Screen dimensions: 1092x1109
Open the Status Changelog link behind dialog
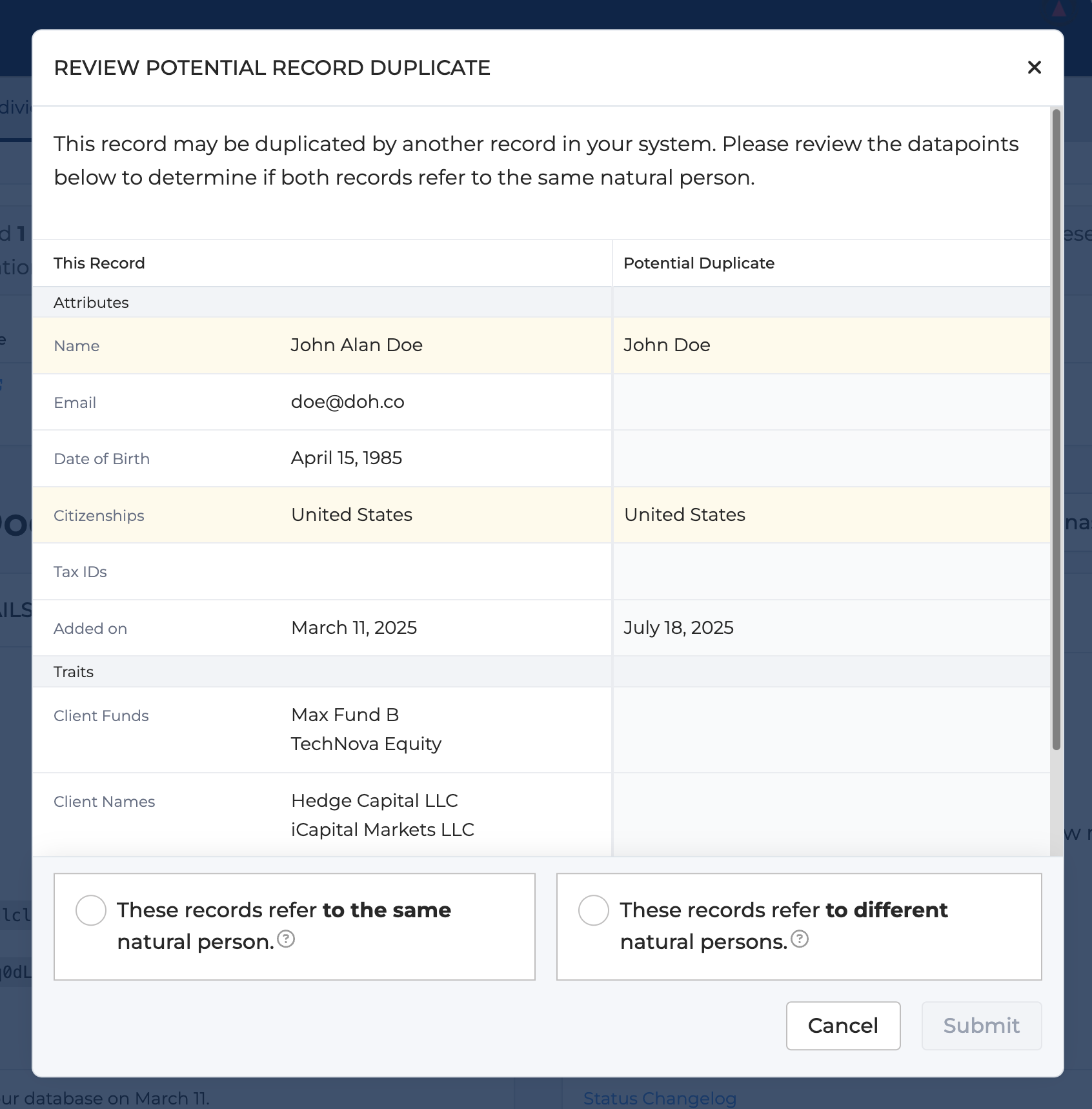click(660, 1098)
